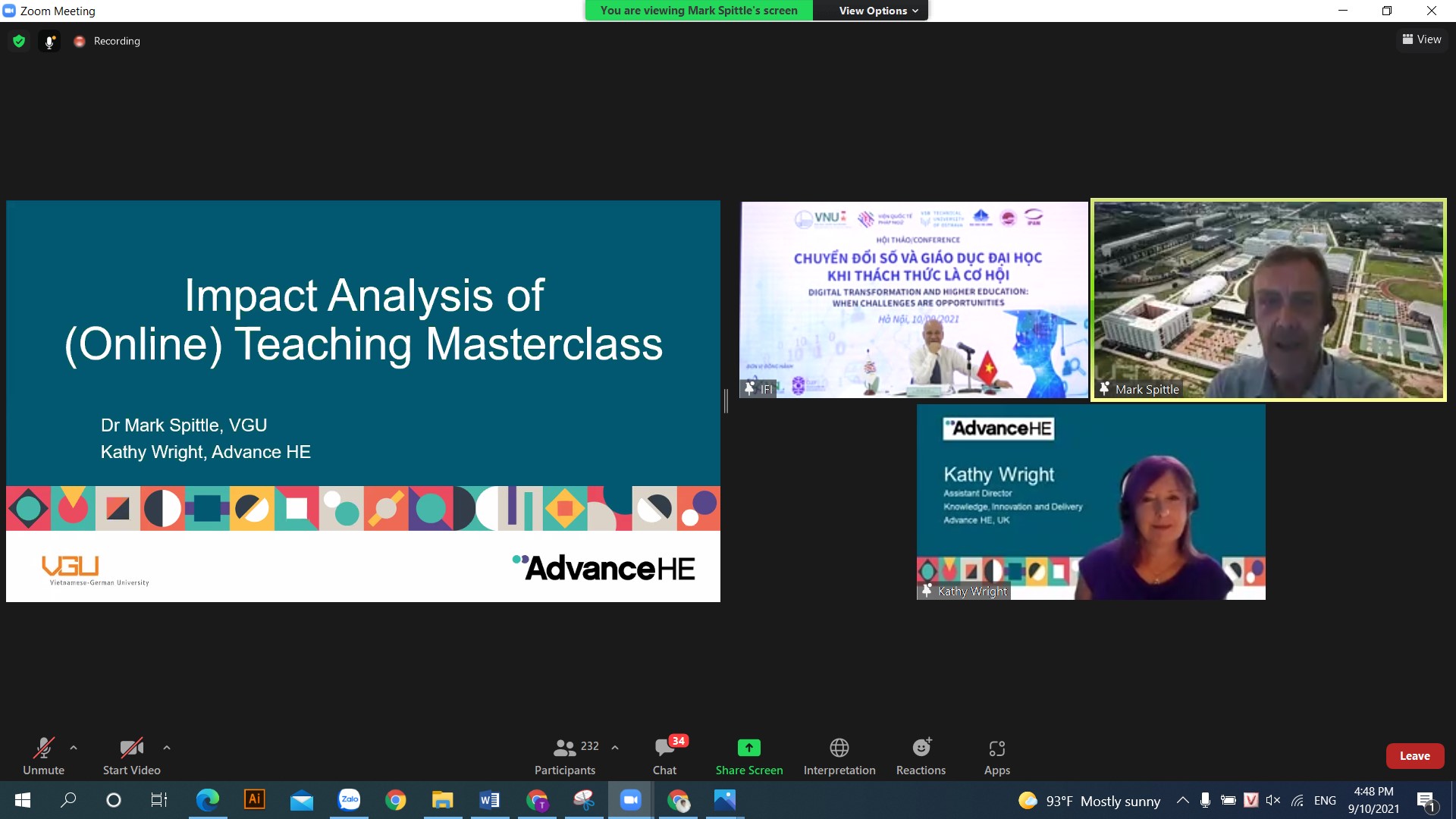Image resolution: width=1456 pixels, height=819 pixels.
Task: Click the pin icon on Kathy Wright video
Action: (x=927, y=590)
